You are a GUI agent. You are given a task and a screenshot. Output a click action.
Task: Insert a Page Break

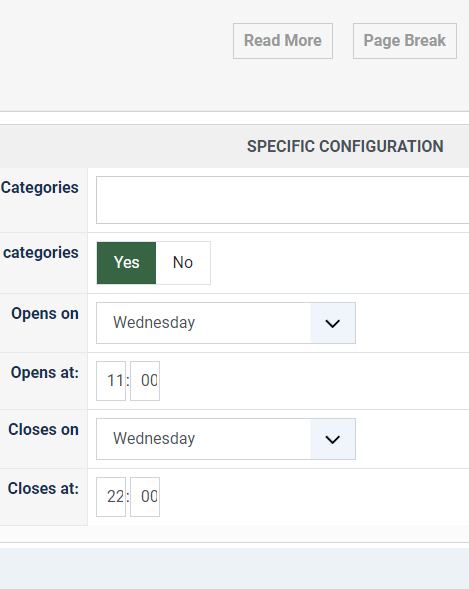(405, 41)
